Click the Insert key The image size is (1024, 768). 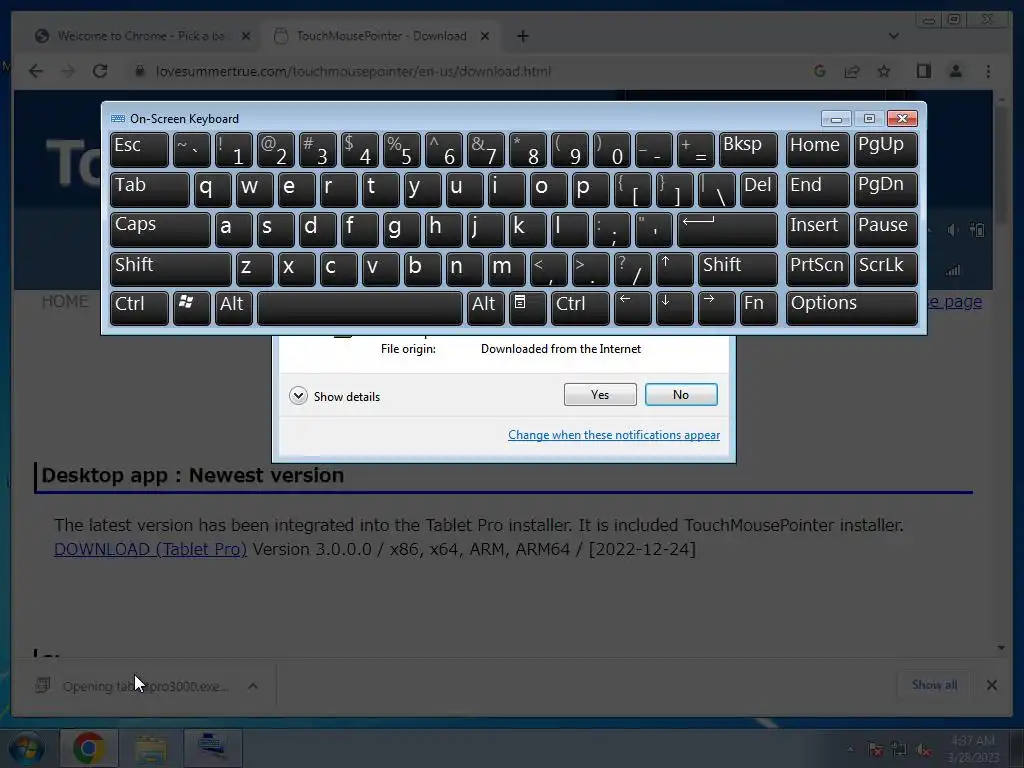tap(817, 229)
